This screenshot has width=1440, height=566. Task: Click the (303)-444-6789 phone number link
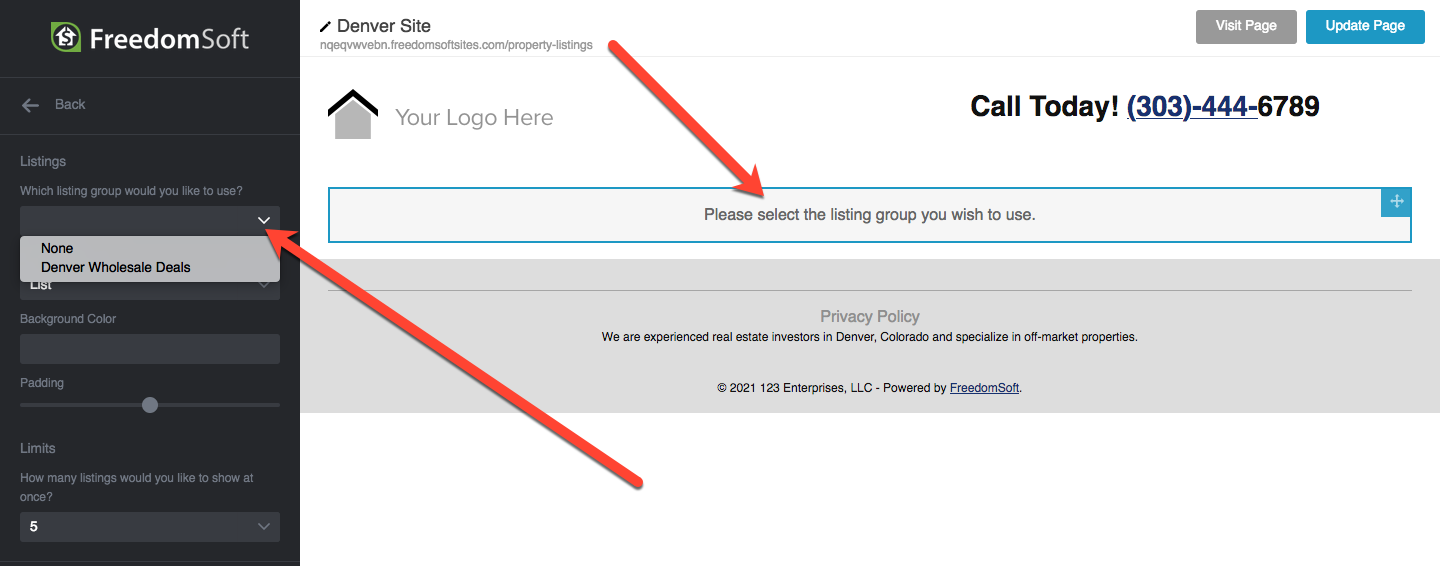coord(1222,106)
